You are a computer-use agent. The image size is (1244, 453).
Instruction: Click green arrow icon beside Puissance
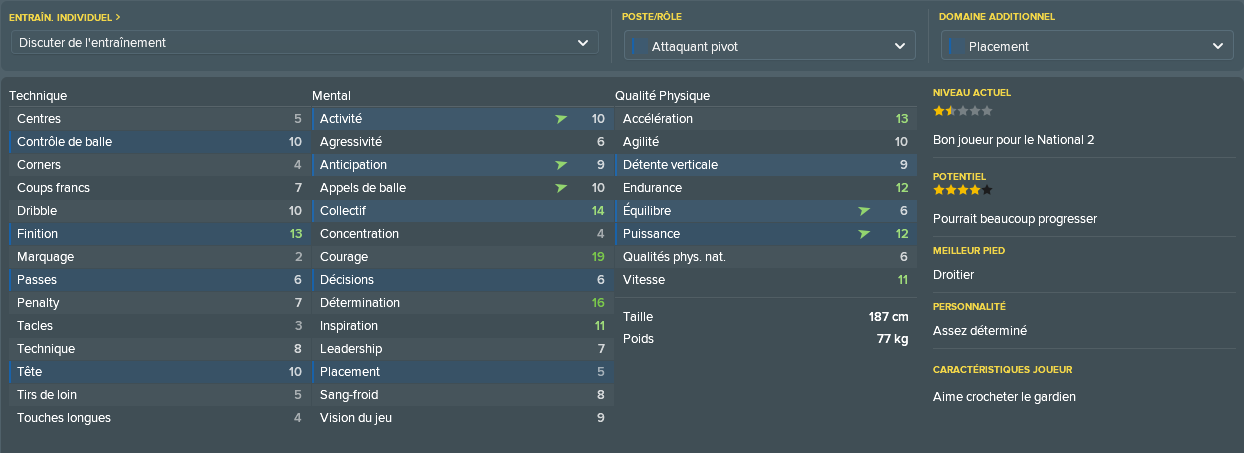864,234
